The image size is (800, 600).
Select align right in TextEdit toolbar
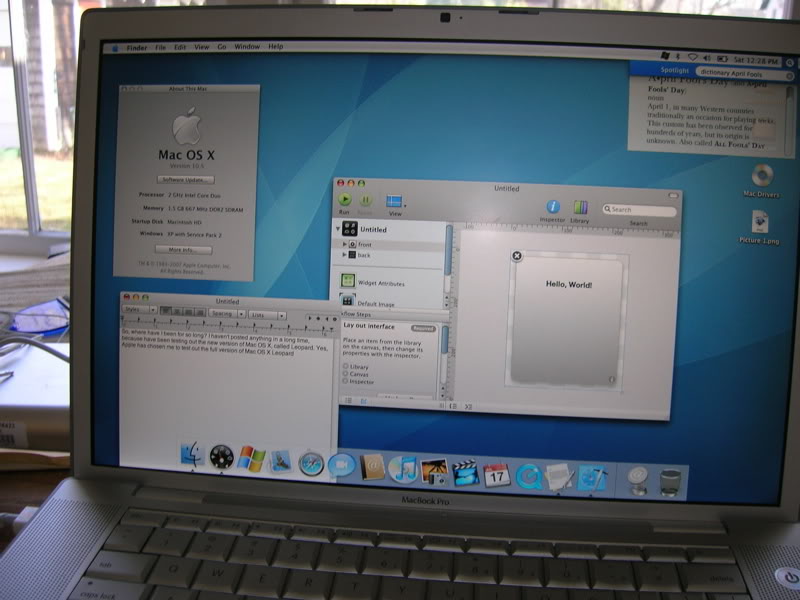[200, 312]
